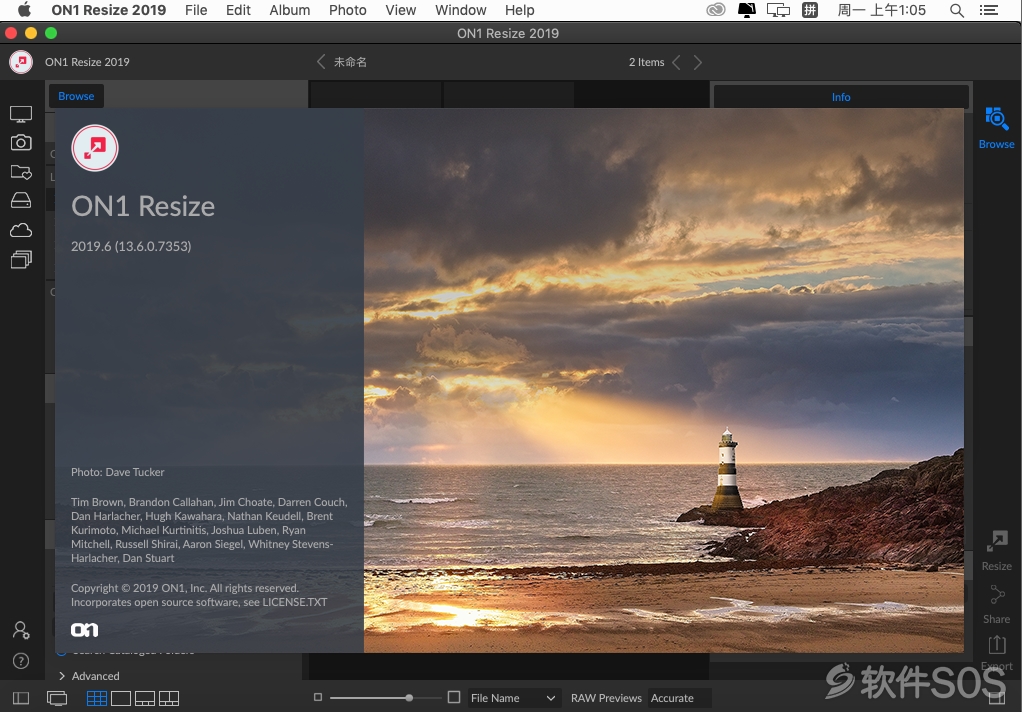
Task: Switch to single-image detail view
Action: (x=121, y=698)
